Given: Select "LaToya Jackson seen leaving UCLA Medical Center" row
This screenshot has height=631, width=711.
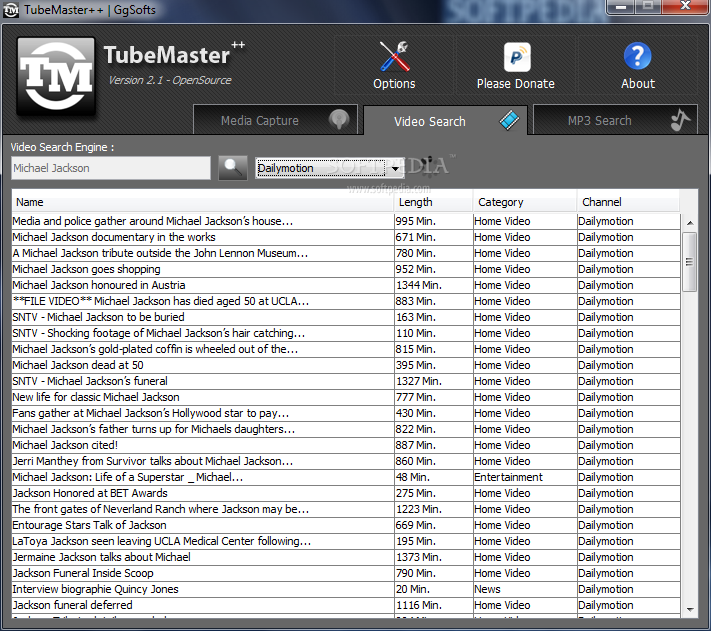Looking at the screenshot, I should point(346,541).
